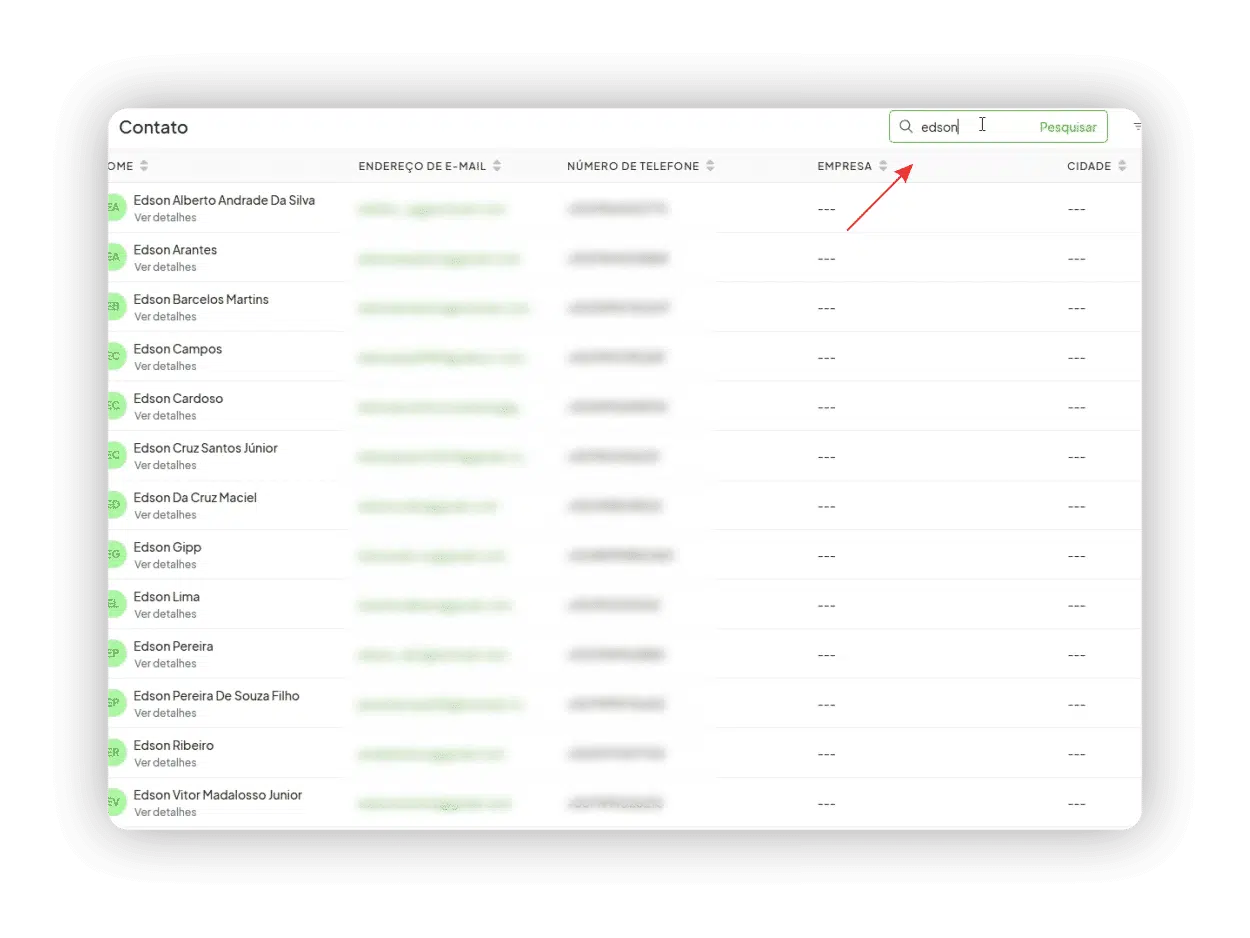Click the Endereço de E-mail column header
The height and width of the screenshot is (938, 1250).
[x=422, y=166]
